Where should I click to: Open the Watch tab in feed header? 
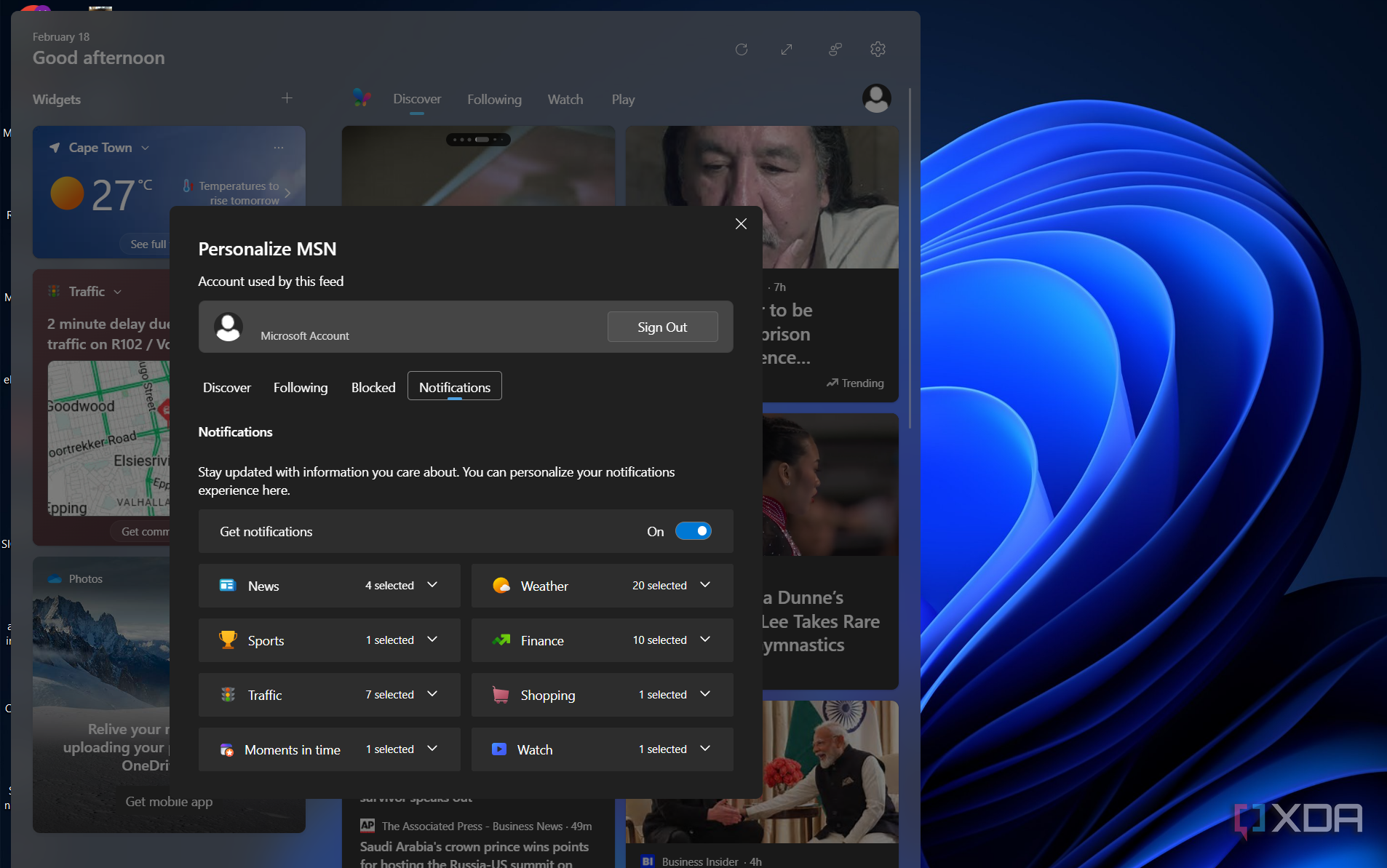tap(565, 100)
